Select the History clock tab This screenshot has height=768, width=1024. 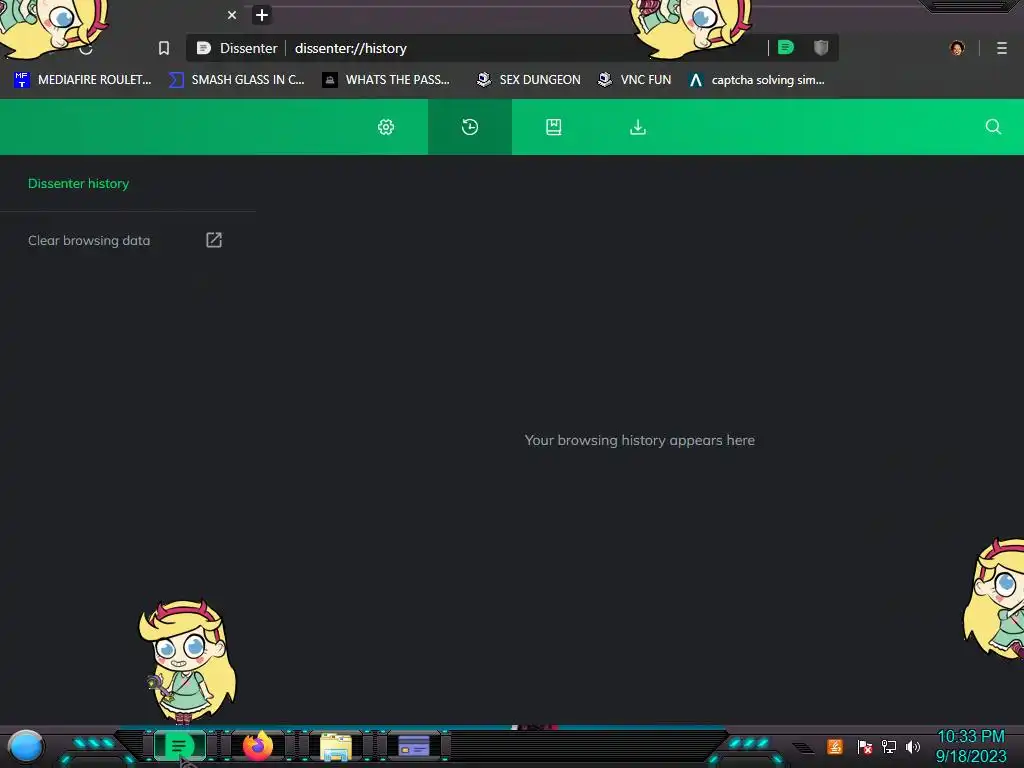(x=470, y=127)
